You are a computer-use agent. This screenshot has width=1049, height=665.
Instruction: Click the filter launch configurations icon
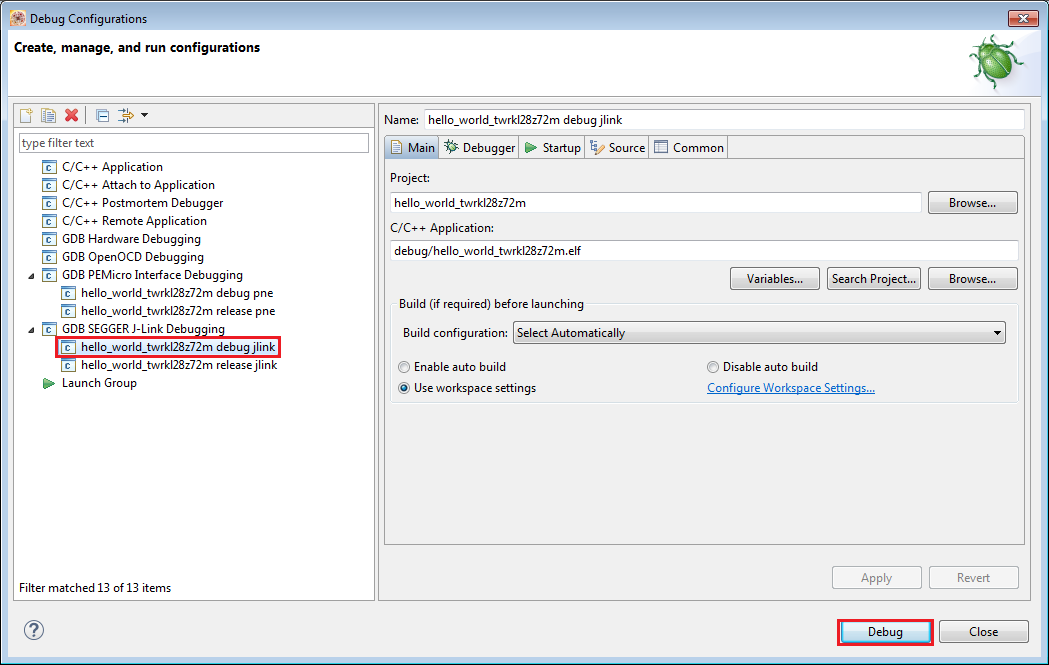(x=126, y=116)
